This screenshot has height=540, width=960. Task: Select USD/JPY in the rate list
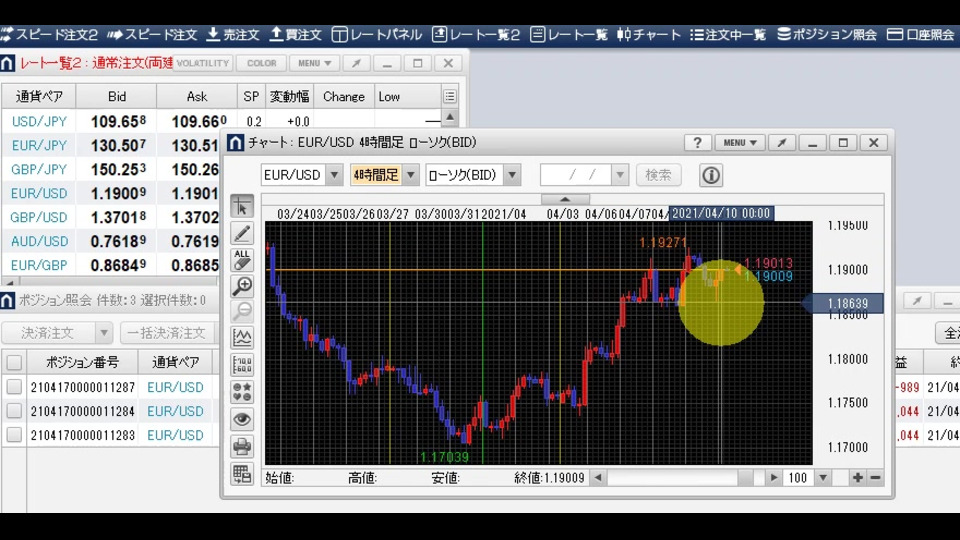[x=39, y=121]
